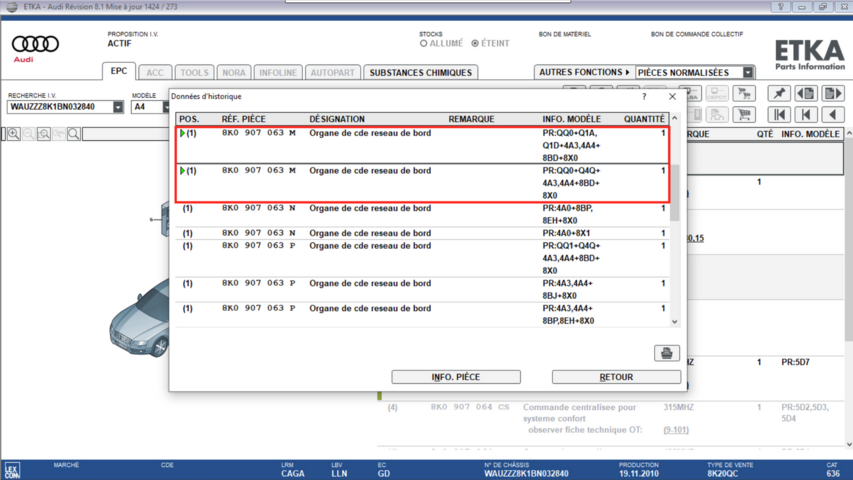Select the 063 P PR:QQ1+Q4Q row
Image resolution: width=853 pixels, height=480 pixels.
click(422, 258)
